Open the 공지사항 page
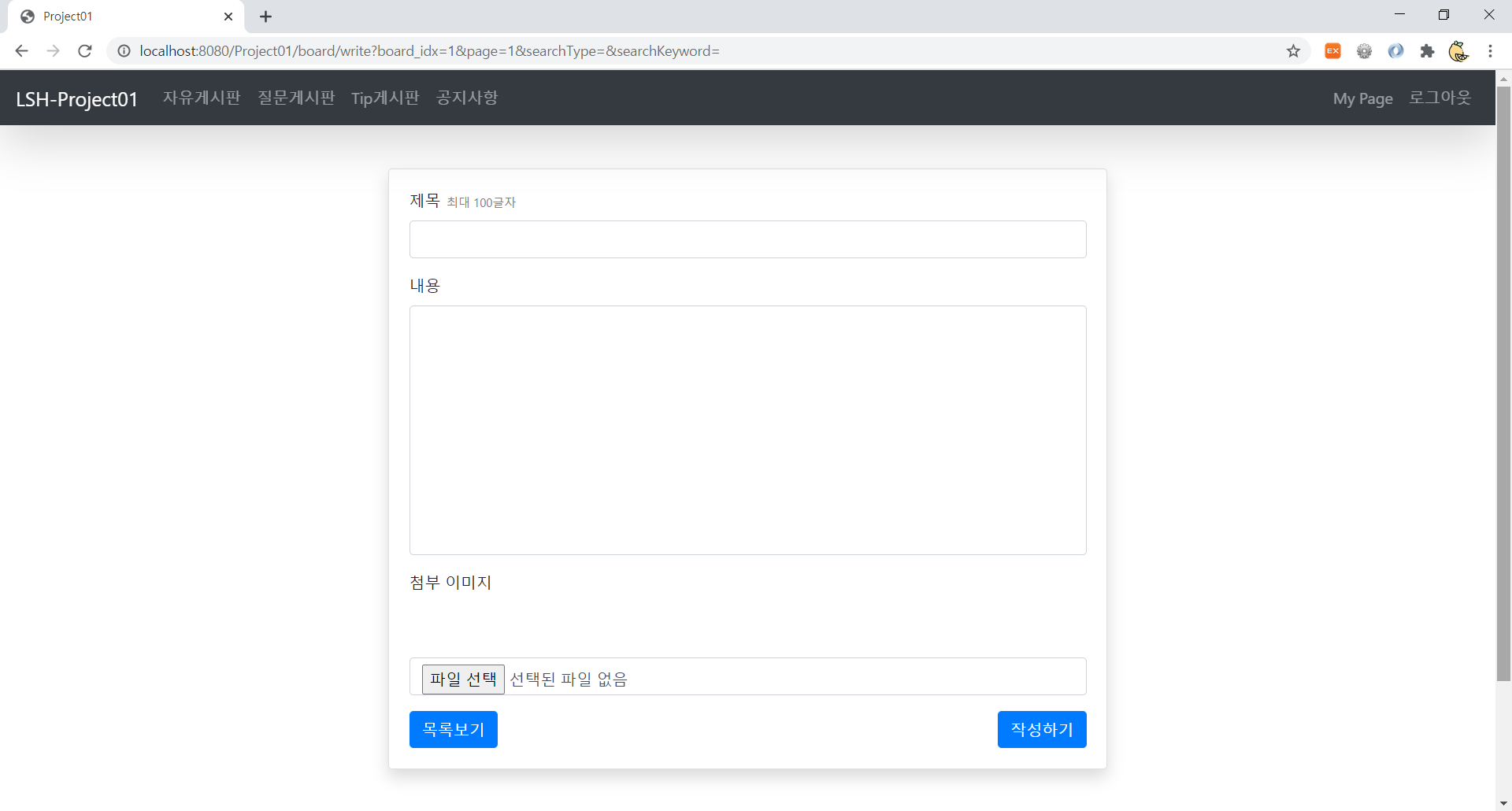This screenshot has width=1512, height=811. click(x=467, y=98)
